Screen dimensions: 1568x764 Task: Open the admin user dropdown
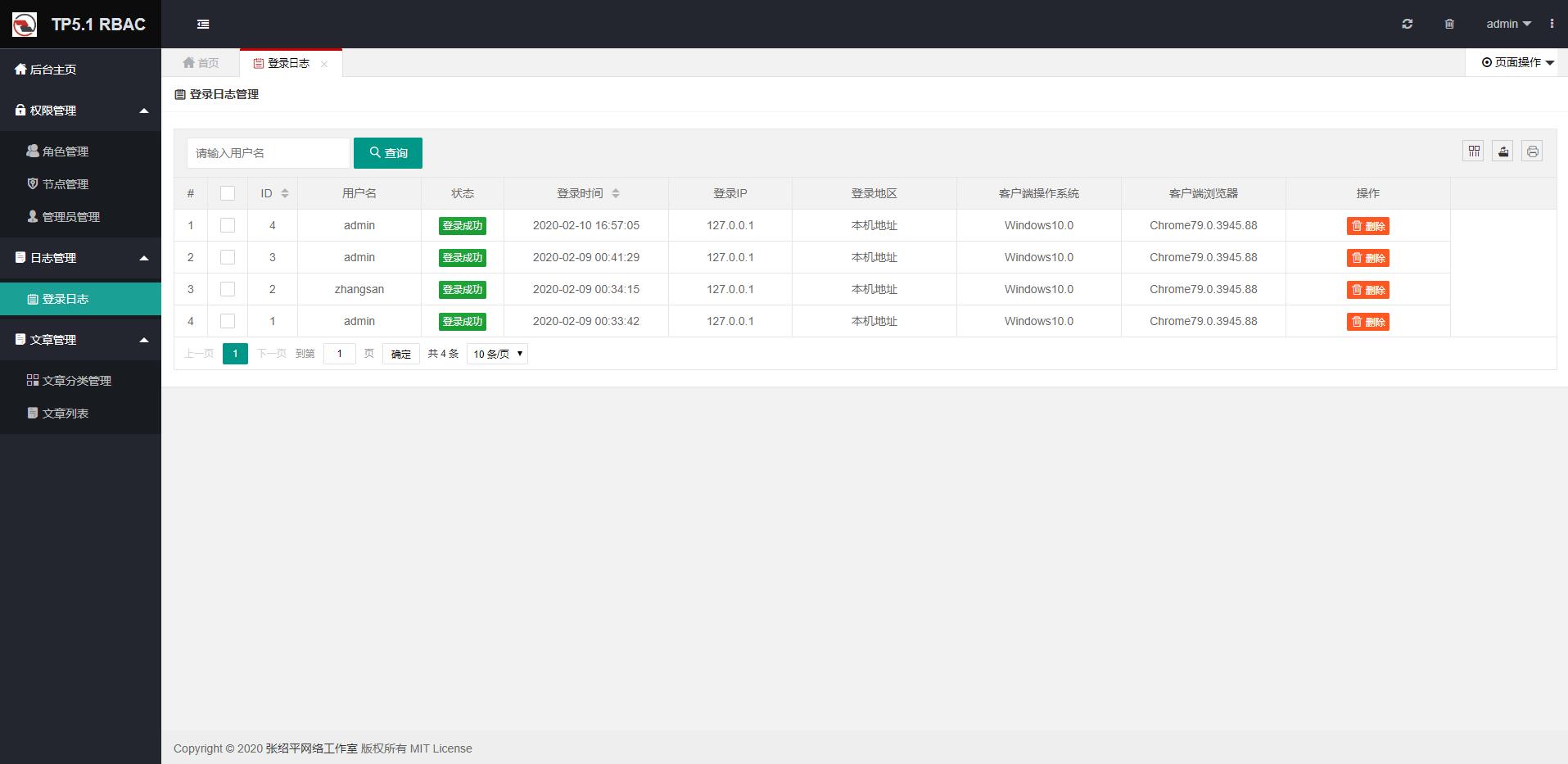click(1508, 24)
